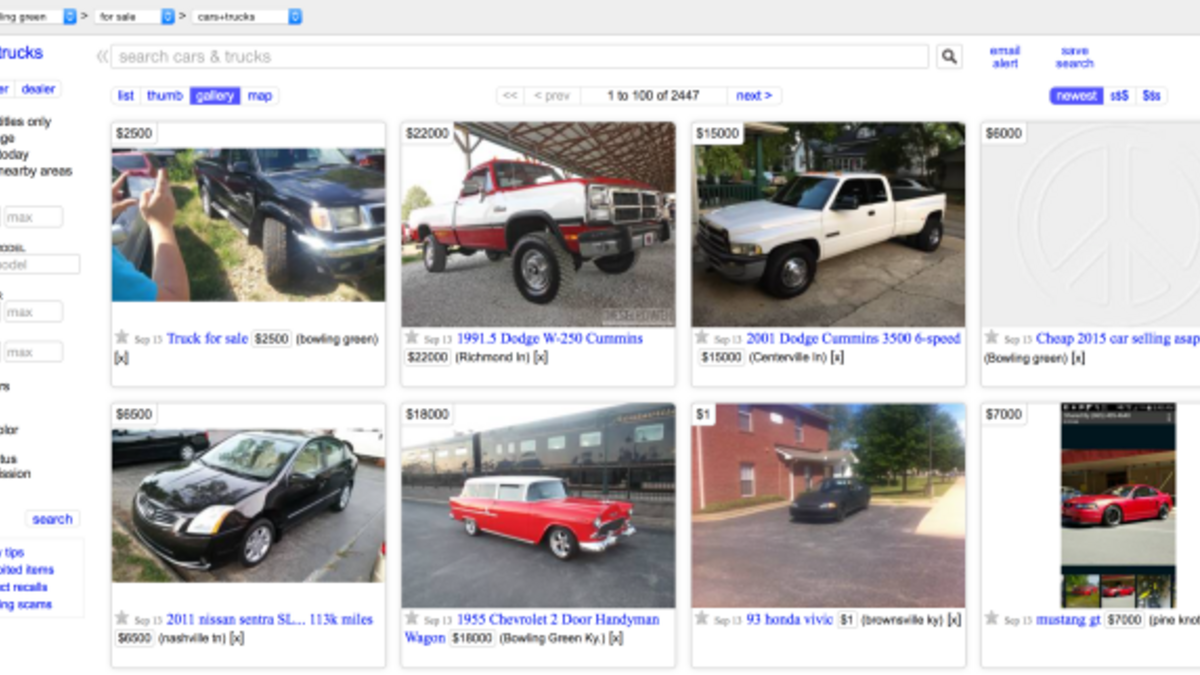
Task: Favorite the 1991.5 Dodge W-250 Cummins listing
Action: 412,338
